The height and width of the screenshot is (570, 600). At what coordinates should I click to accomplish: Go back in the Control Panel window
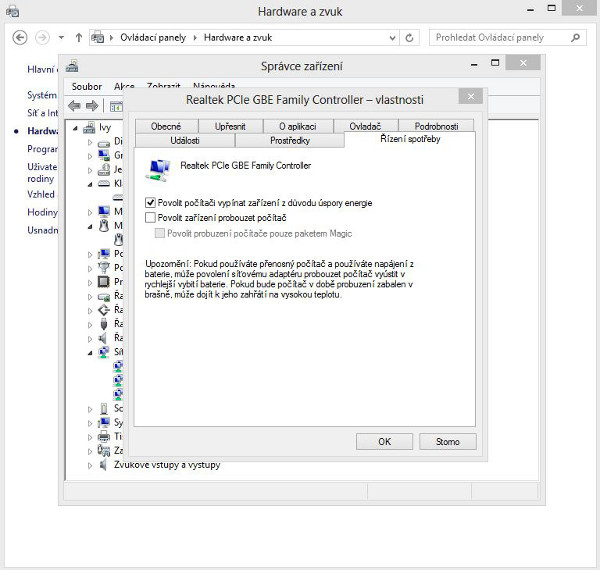20,37
